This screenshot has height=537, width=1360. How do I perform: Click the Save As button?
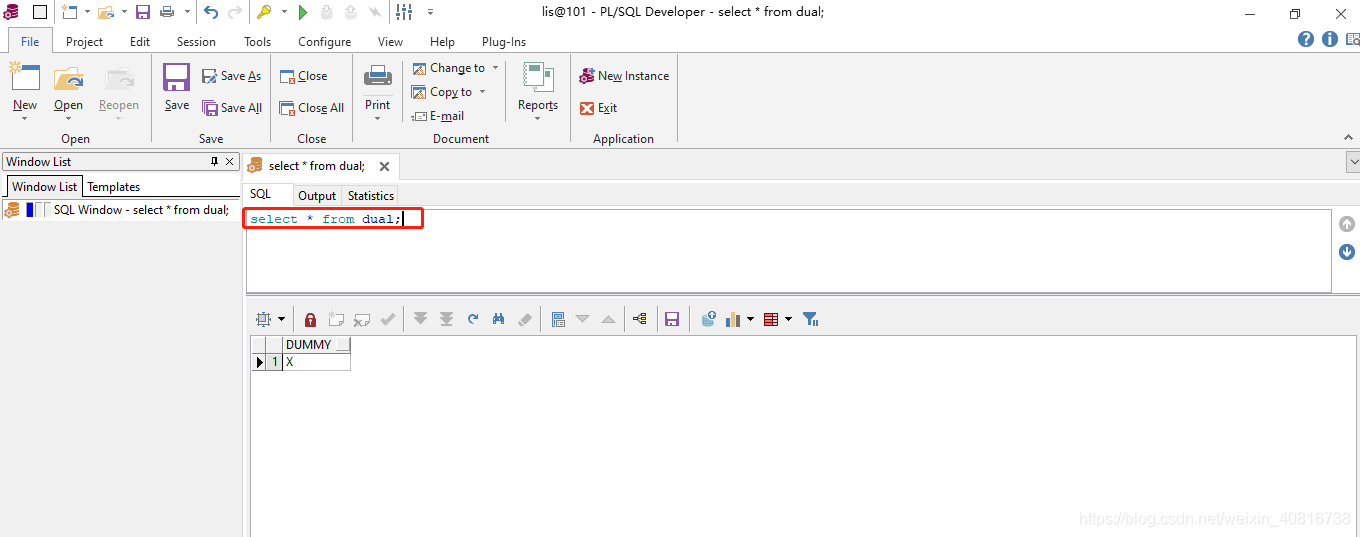click(x=232, y=76)
